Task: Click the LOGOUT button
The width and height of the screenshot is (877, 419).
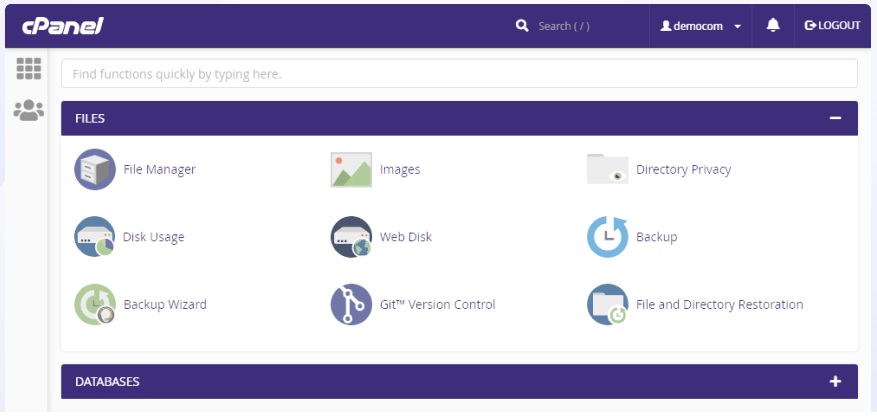Action: pos(832,25)
